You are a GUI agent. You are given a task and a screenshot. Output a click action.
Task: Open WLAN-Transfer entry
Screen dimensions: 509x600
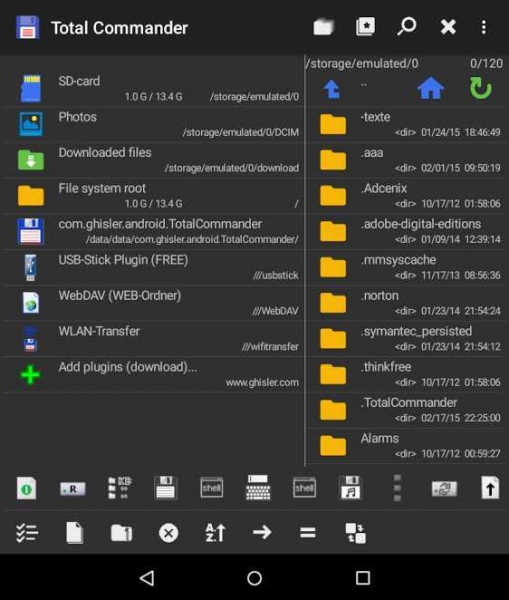tap(153, 338)
